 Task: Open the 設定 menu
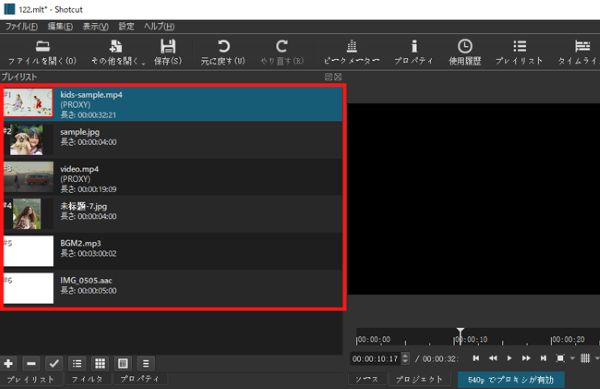126,26
